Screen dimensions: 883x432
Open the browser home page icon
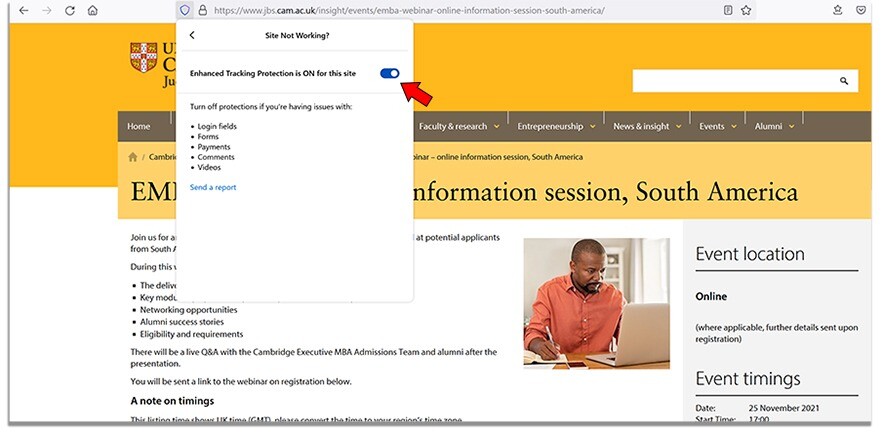pos(93,10)
